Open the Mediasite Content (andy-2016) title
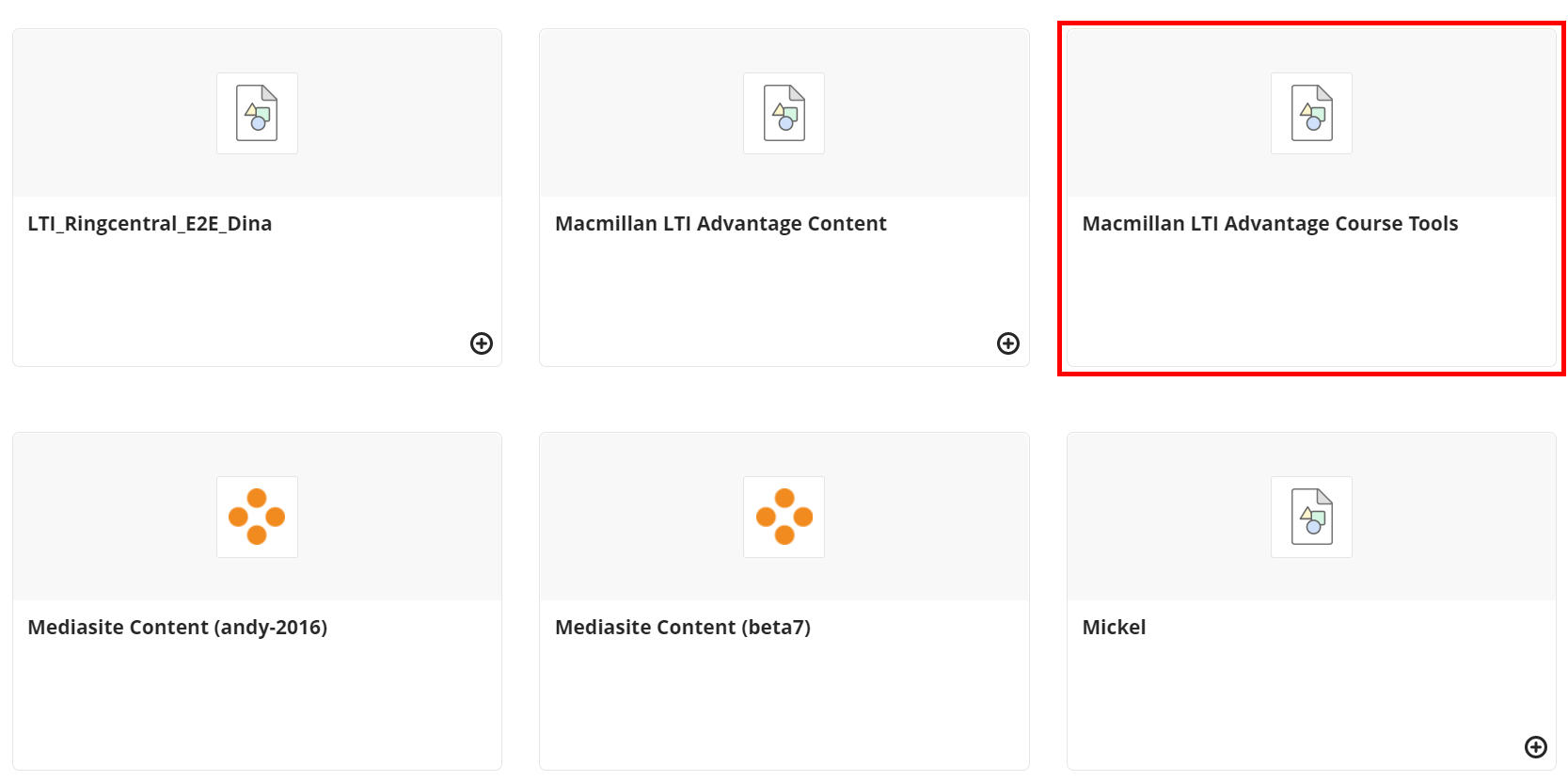Screen dimensions: 1568x781 point(178,628)
